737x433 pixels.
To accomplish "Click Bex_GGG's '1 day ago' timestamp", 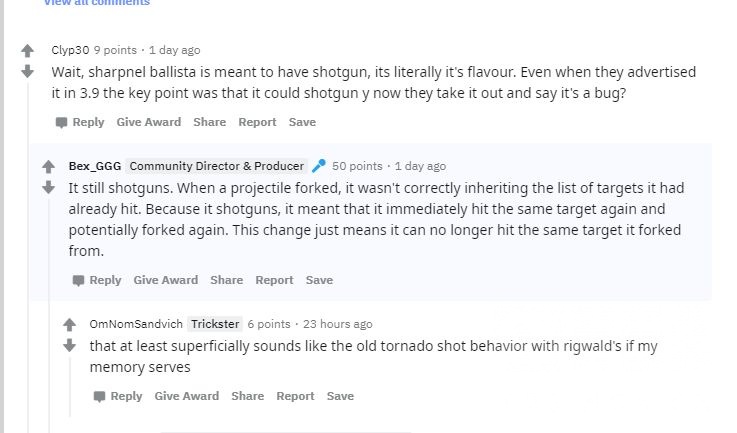I will (x=420, y=166).
